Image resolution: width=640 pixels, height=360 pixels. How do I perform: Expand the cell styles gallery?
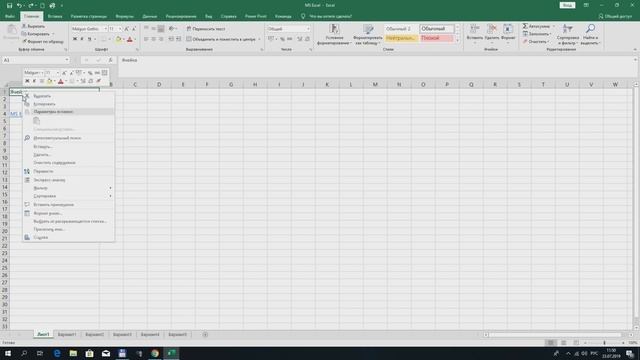457,41
